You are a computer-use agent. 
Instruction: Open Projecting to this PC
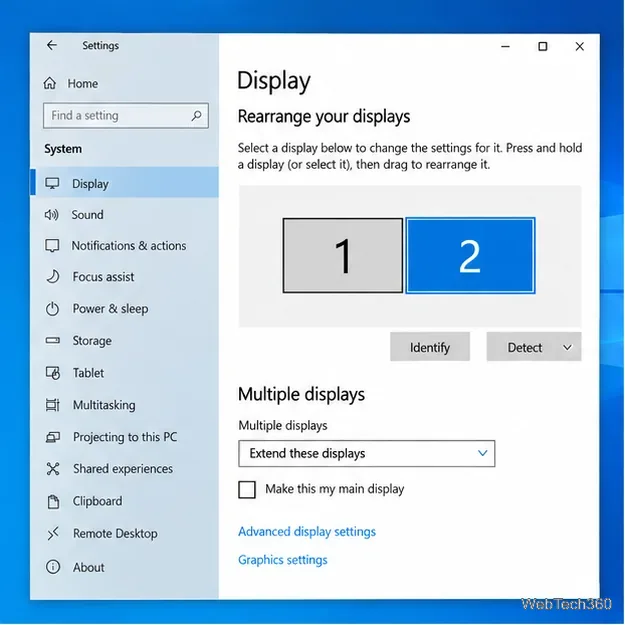[125, 437]
